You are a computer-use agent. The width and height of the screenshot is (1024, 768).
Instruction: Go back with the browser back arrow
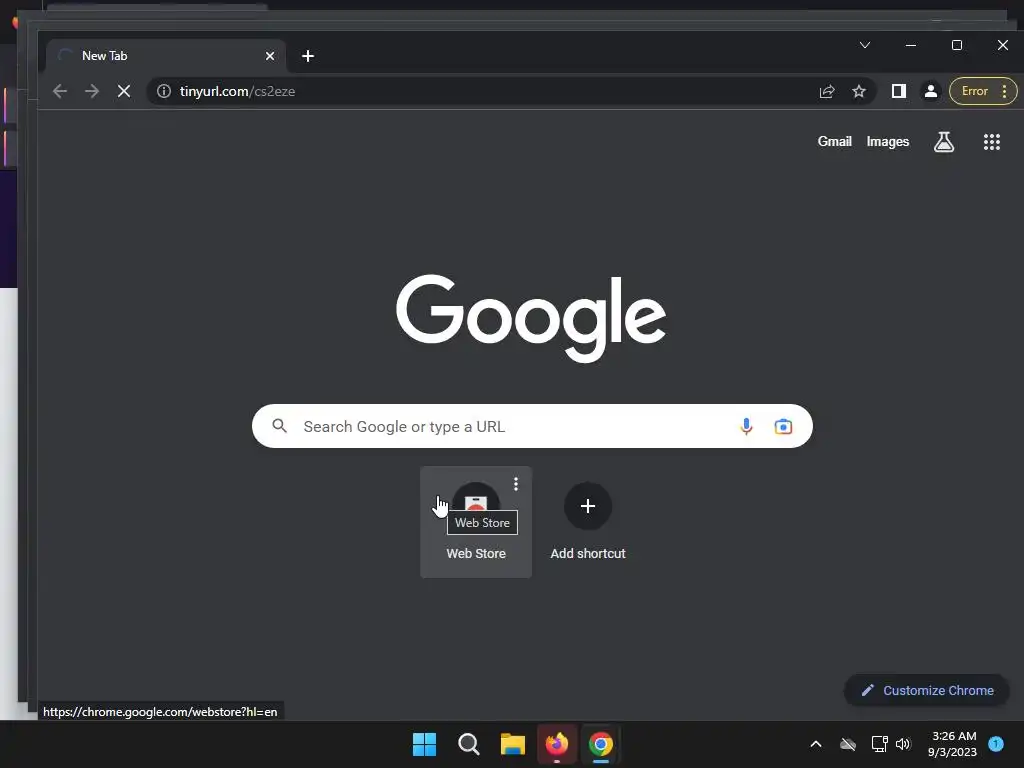click(x=59, y=91)
